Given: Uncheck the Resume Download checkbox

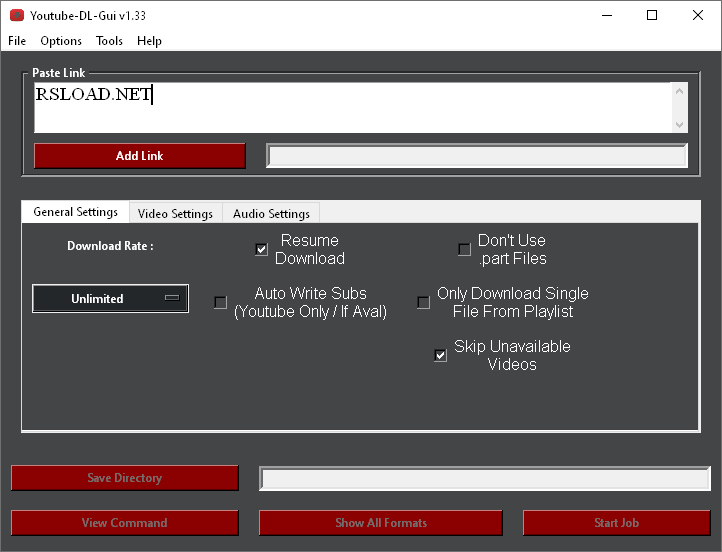Looking at the screenshot, I should tap(262, 249).
